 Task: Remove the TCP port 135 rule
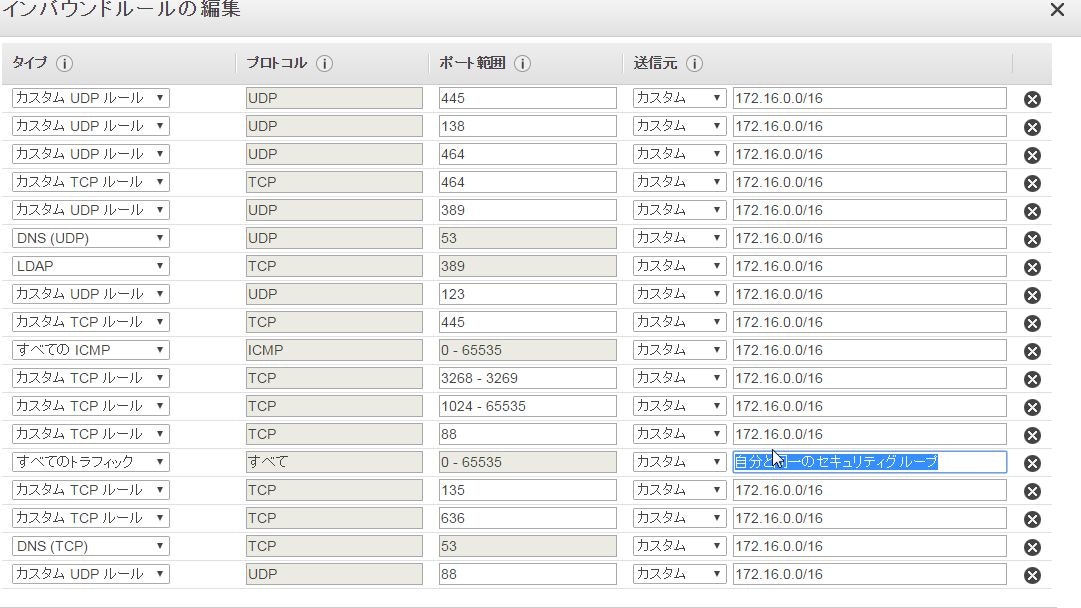pos(1032,492)
